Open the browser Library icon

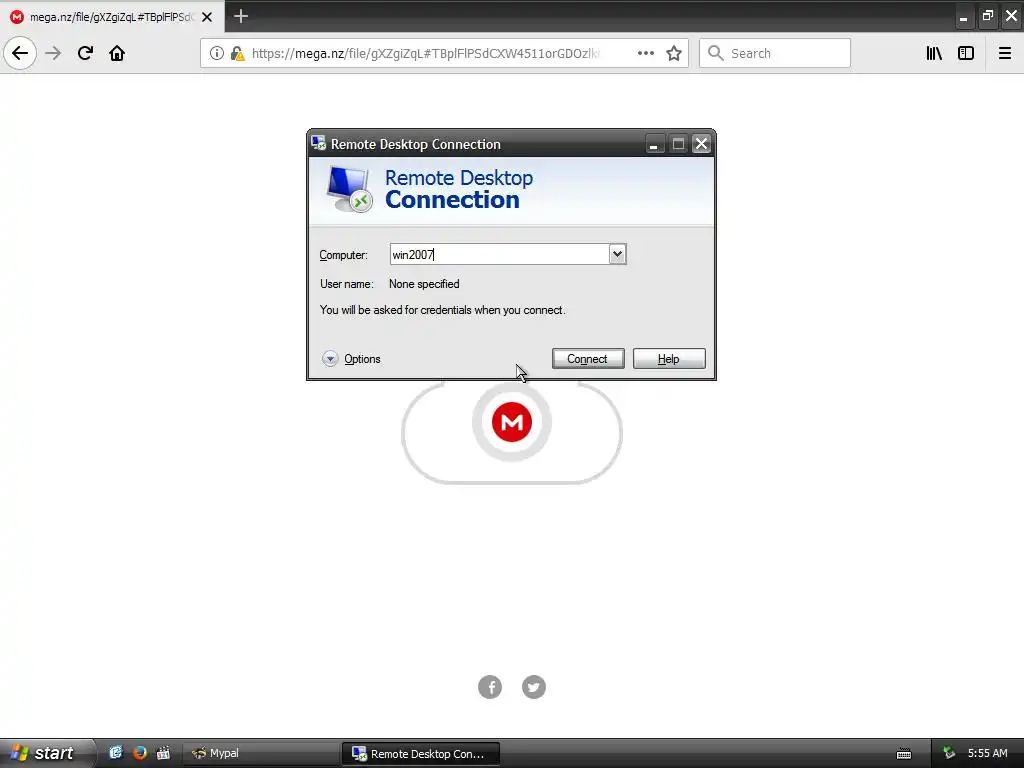934,54
